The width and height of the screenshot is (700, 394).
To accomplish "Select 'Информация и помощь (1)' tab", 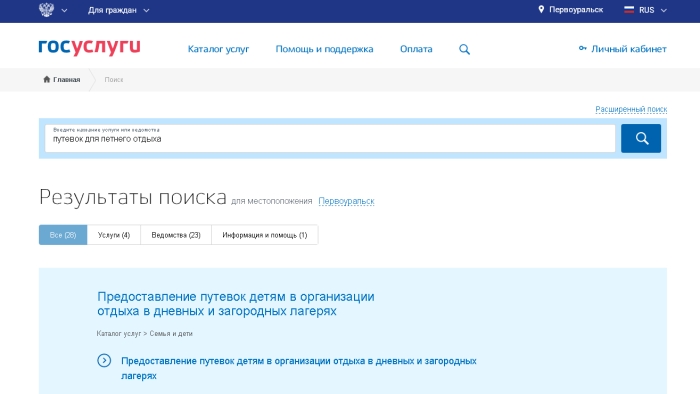I will coord(265,235).
